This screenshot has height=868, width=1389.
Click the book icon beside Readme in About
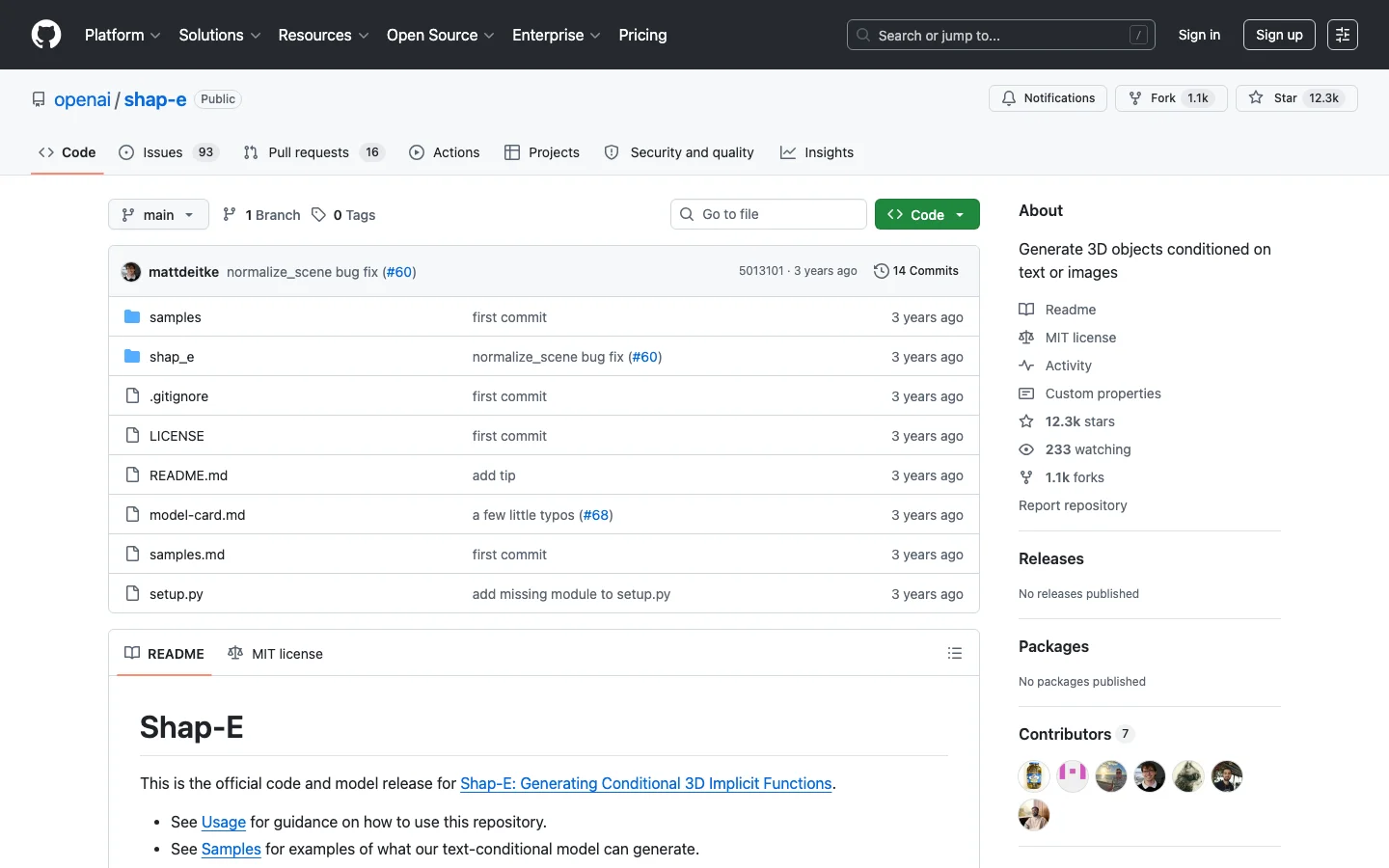(1026, 310)
